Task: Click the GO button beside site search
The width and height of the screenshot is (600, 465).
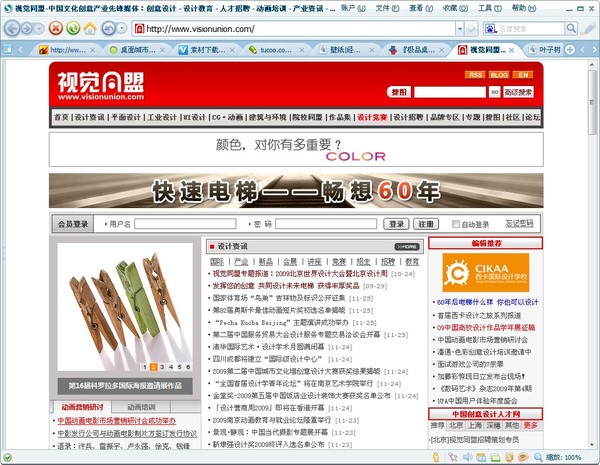Action: click(494, 92)
